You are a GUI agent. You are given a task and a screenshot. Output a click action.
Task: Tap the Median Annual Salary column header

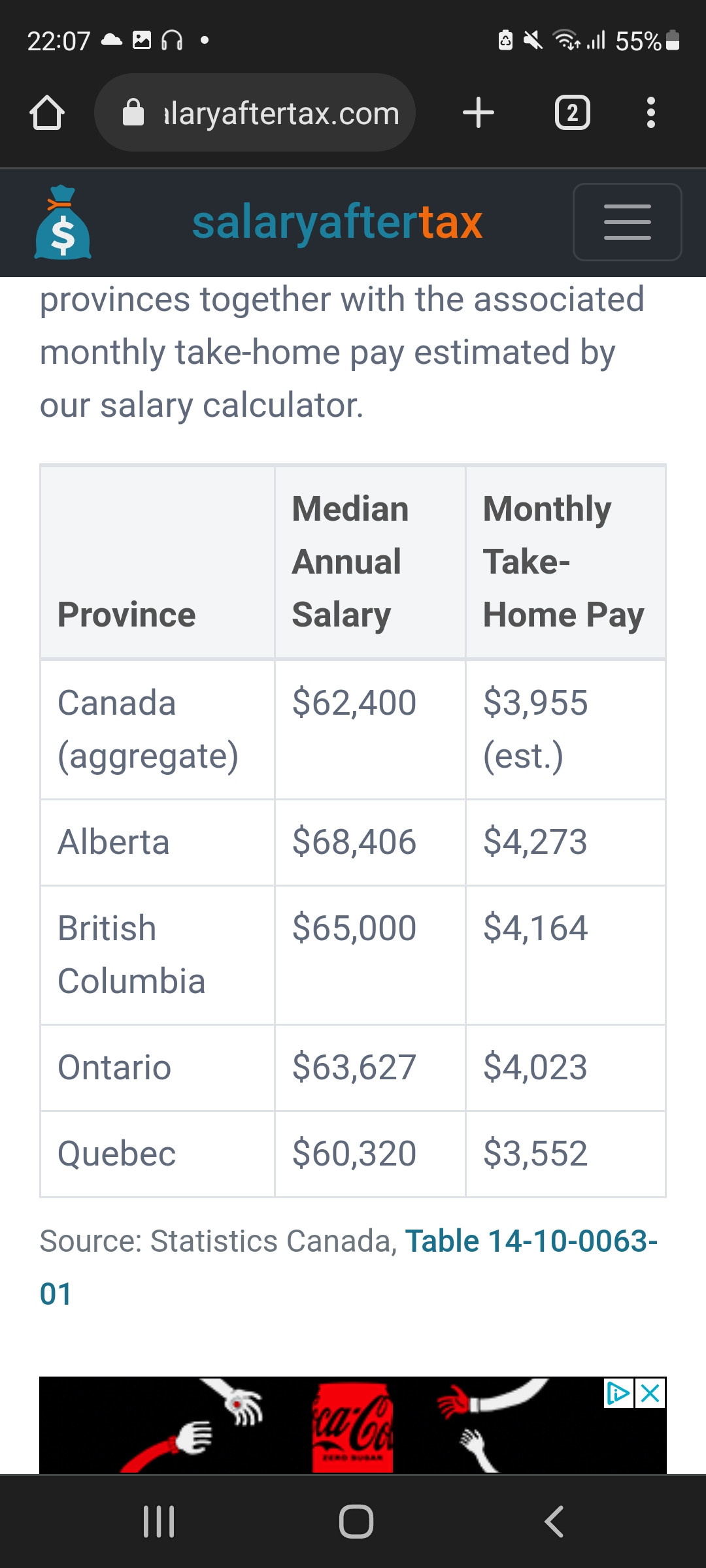[x=350, y=562]
